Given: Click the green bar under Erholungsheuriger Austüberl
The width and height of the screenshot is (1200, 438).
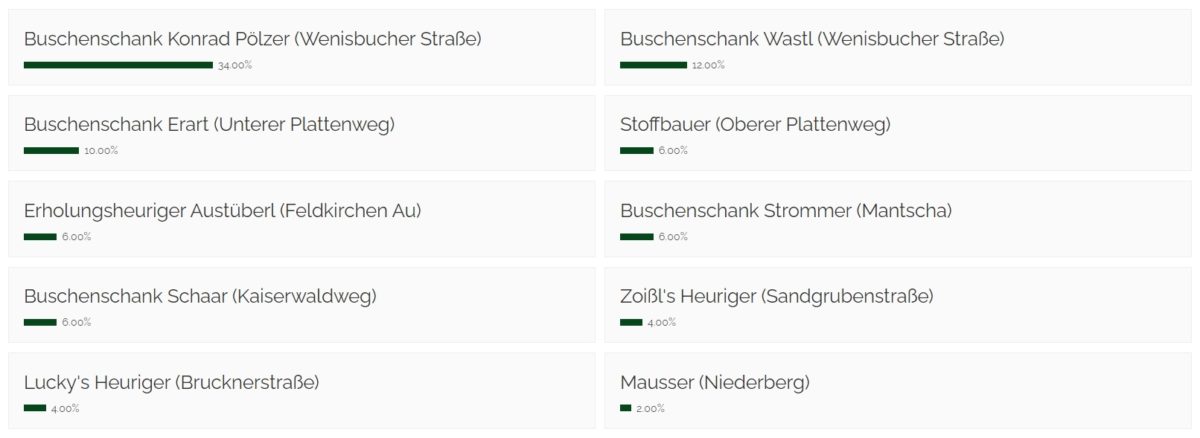Looking at the screenshot, I should pyautogui.click(x=40, y=237).
